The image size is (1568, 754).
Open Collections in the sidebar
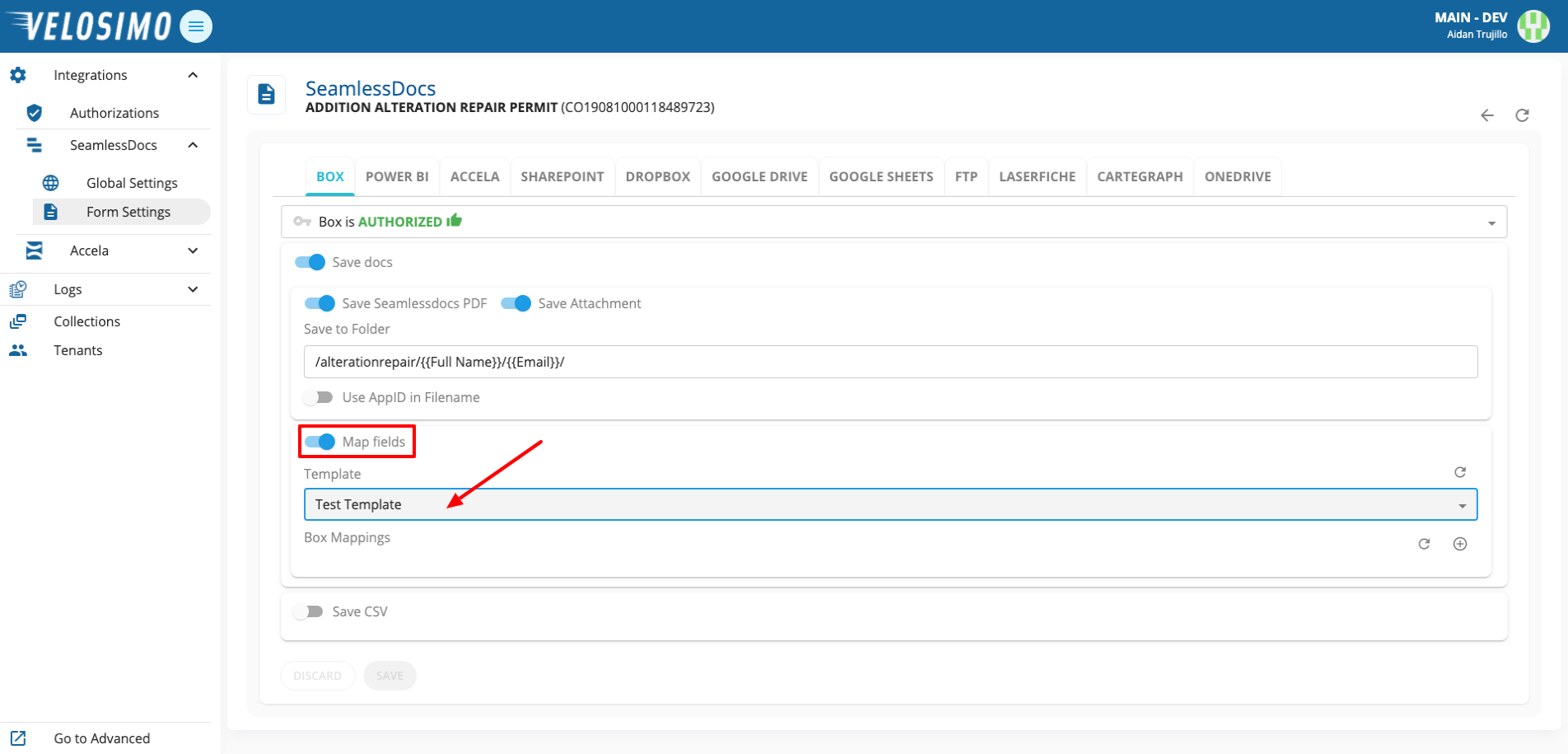(x=87, y=321)
